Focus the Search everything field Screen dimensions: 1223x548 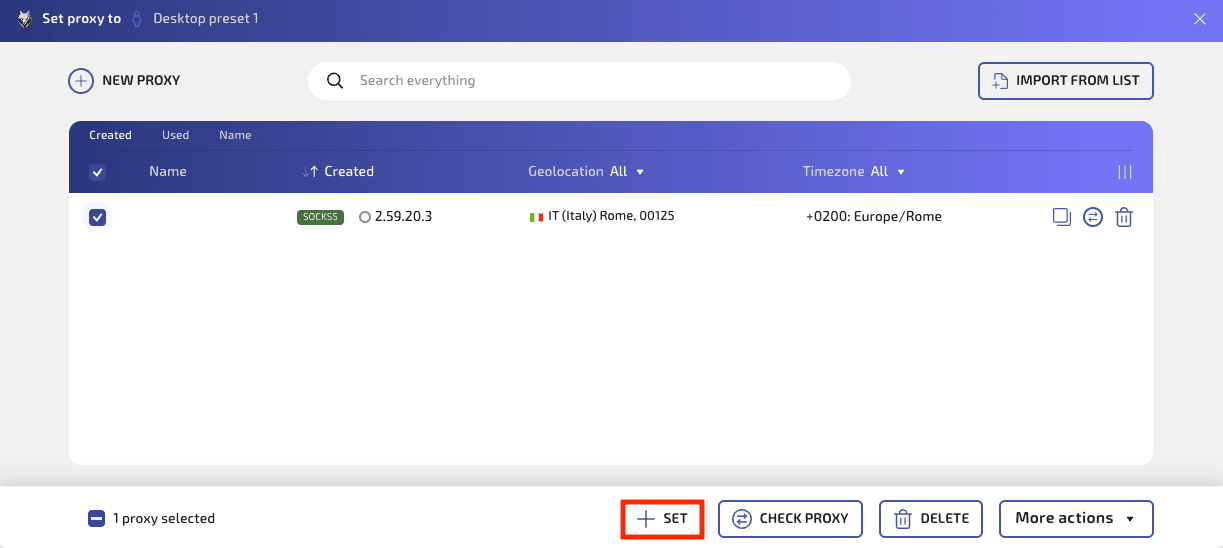[579, 80]
